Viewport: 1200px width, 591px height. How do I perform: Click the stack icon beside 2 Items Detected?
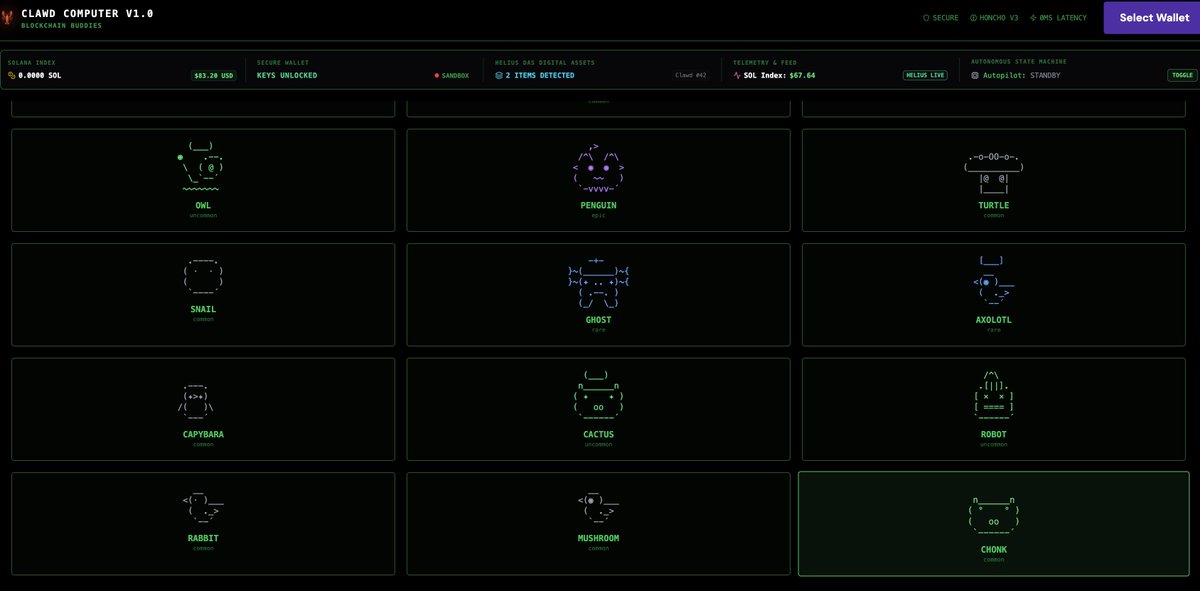click(x=499, y=75)
